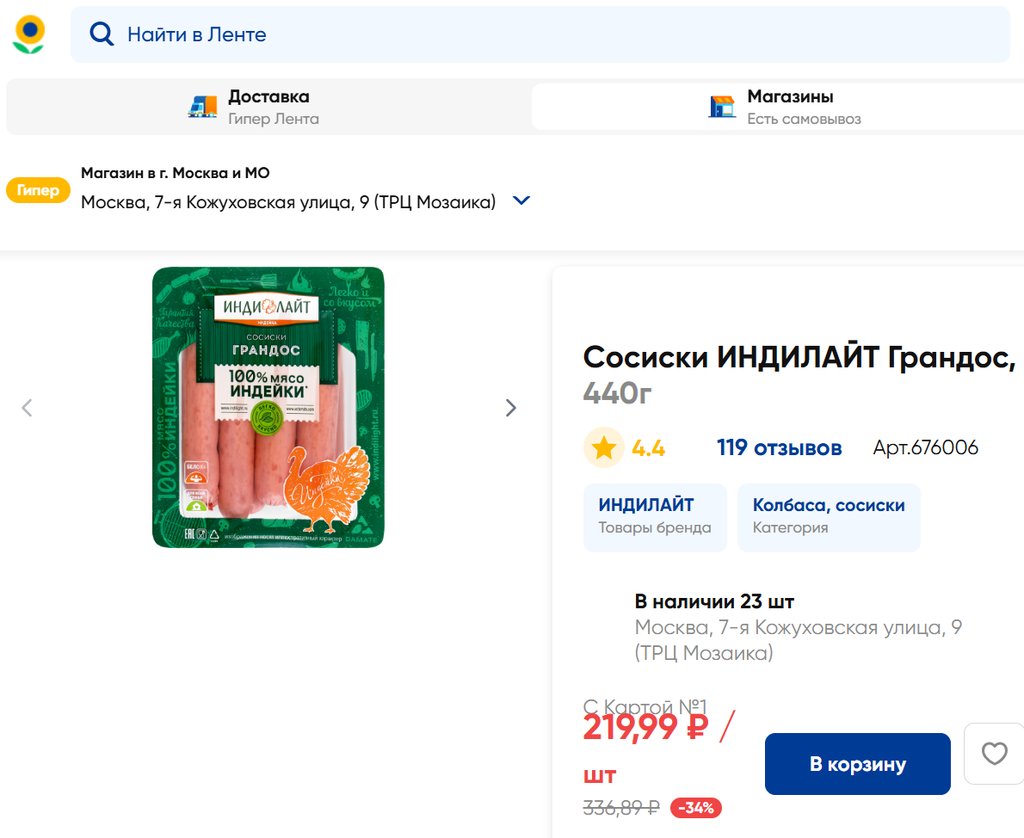
Task: Show previous product image arrow
Action: click(27, 408)
